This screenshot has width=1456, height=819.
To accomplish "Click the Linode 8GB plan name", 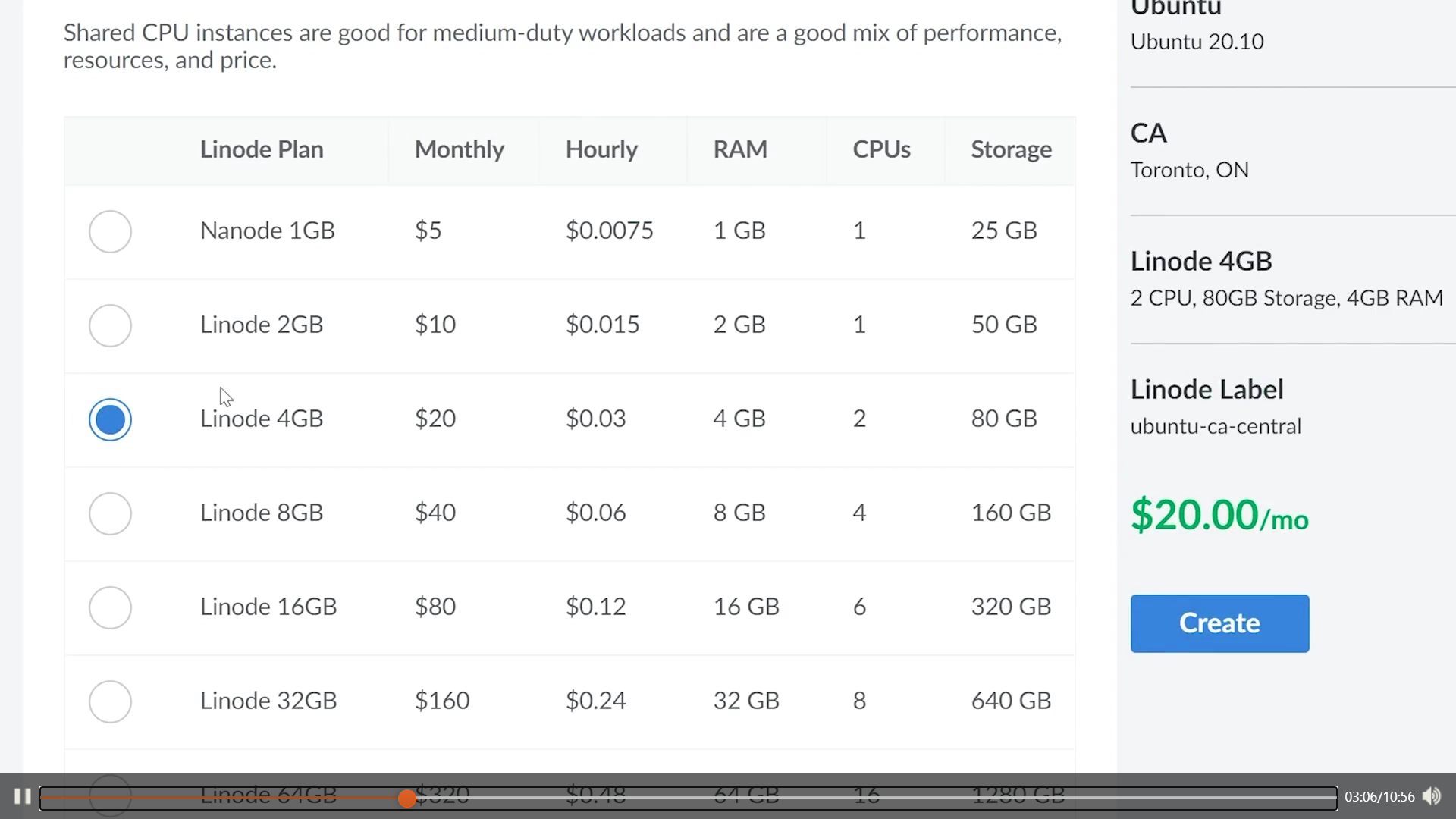I will (x=262, y=513).
